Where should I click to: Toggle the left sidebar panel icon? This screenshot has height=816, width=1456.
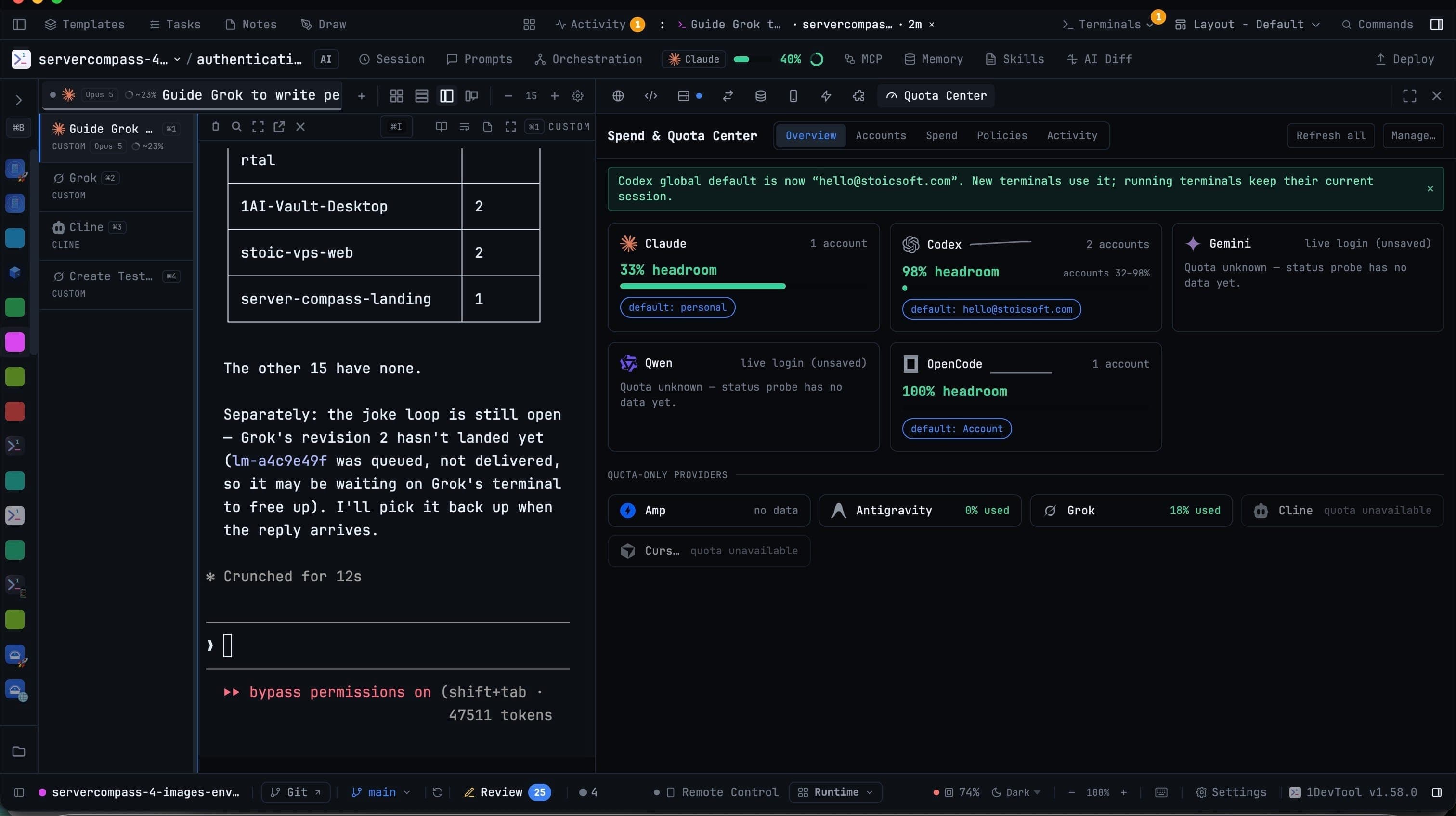pyautogui.click(x=19, y=24)
